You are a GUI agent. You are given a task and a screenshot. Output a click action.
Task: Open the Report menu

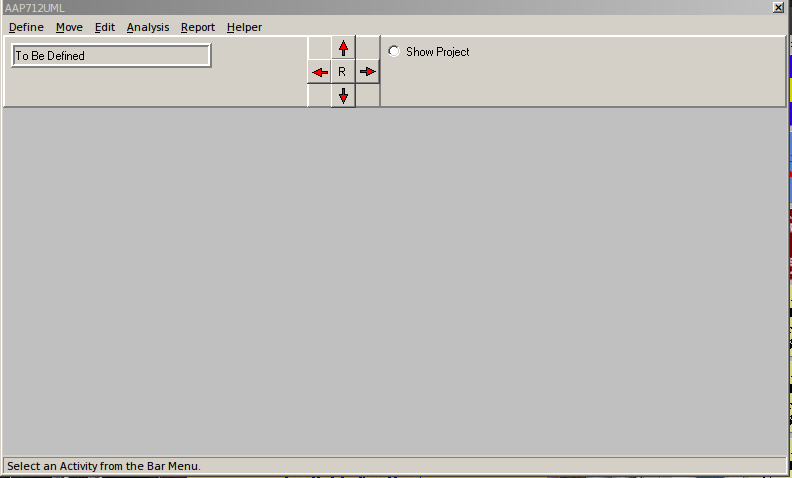pyautogui.click(x=198, y=27)
